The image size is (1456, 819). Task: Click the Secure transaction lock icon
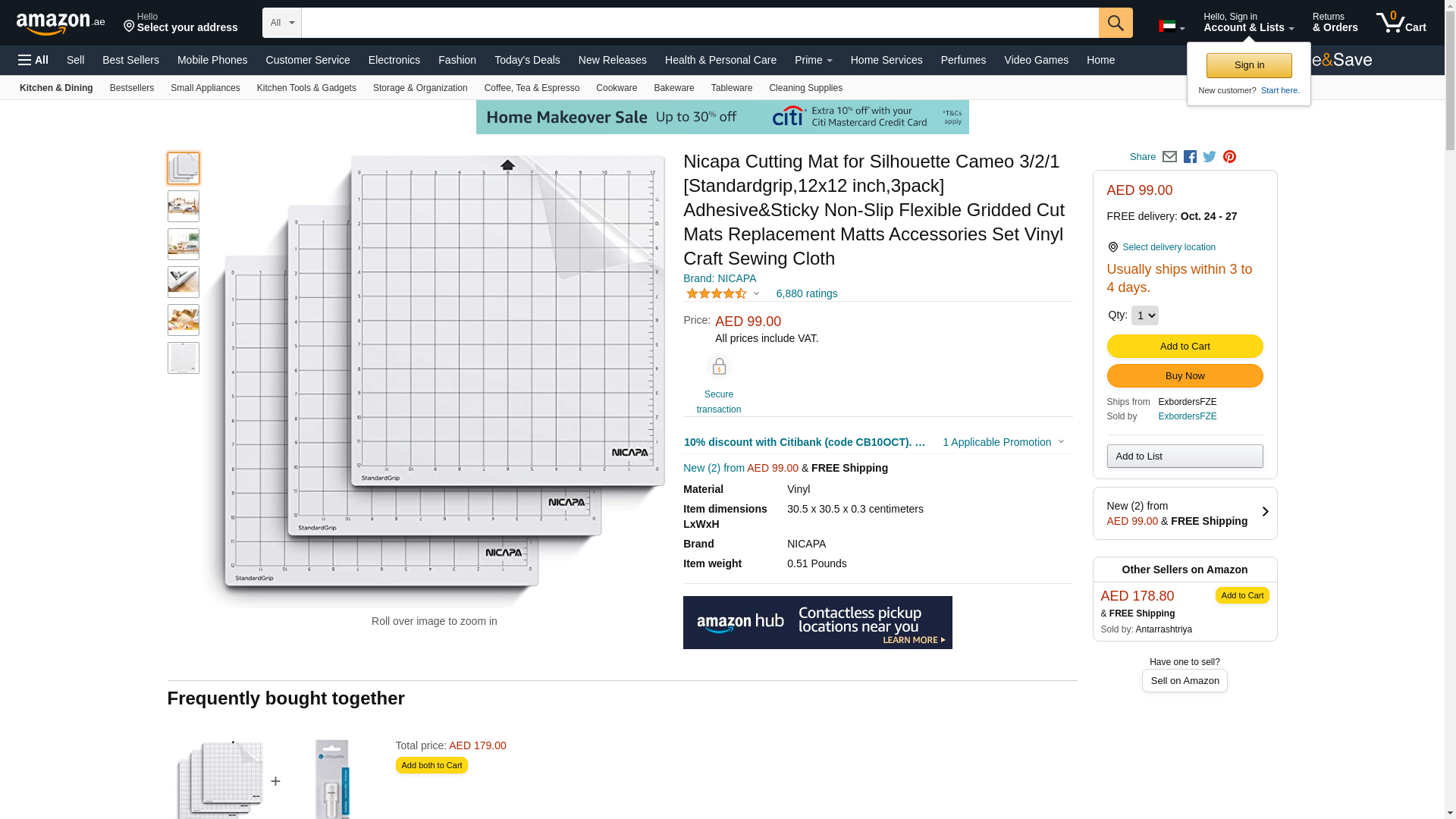click(718, 367)
